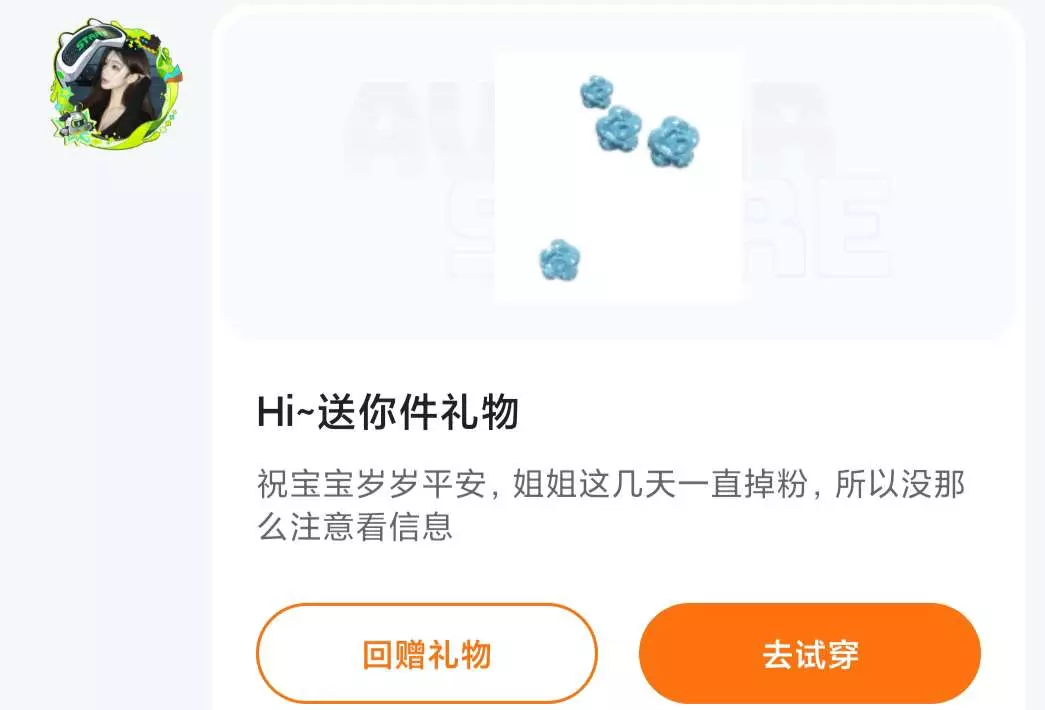Tap the VR headset decoration on avatar frame
The image size is (1045, 710).
(90, 48)
